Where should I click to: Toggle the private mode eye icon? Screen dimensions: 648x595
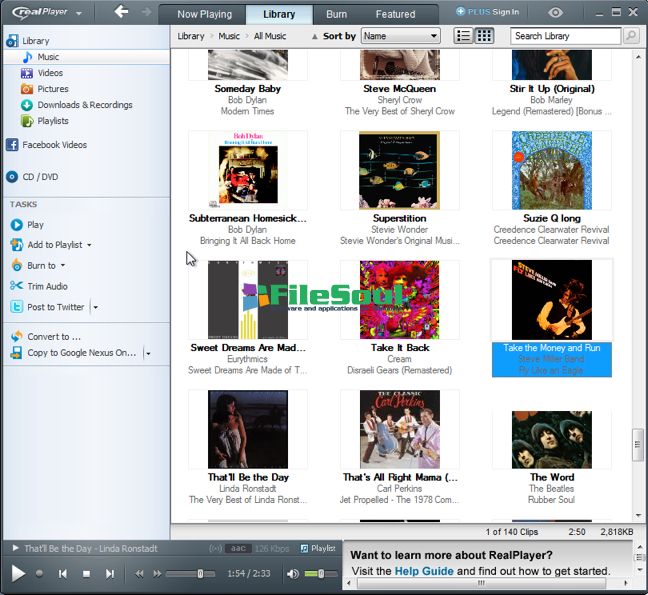tap(556, 13)
